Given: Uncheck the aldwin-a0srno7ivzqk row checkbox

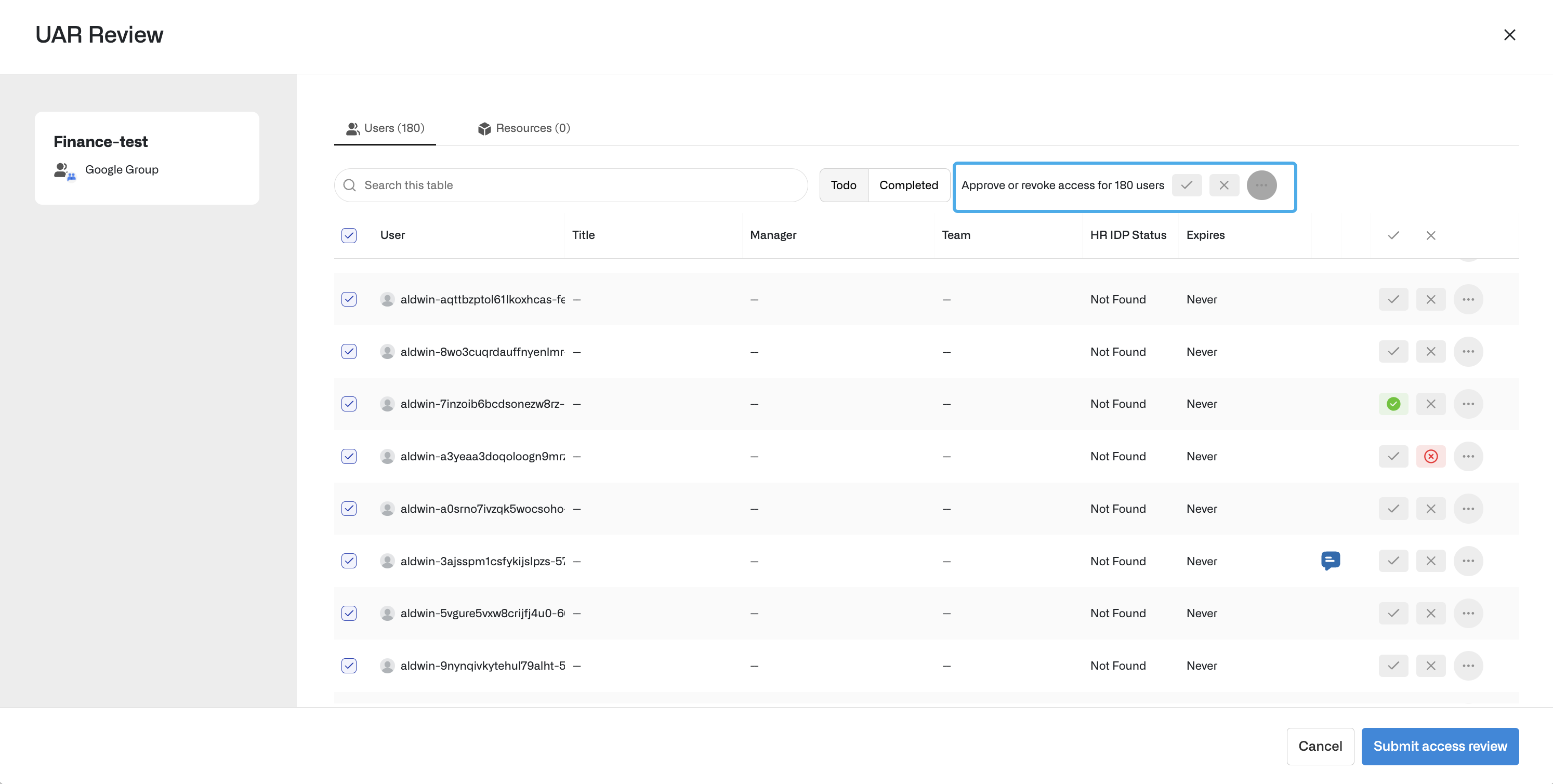Looking at the screenshot, I should [349, 509].
